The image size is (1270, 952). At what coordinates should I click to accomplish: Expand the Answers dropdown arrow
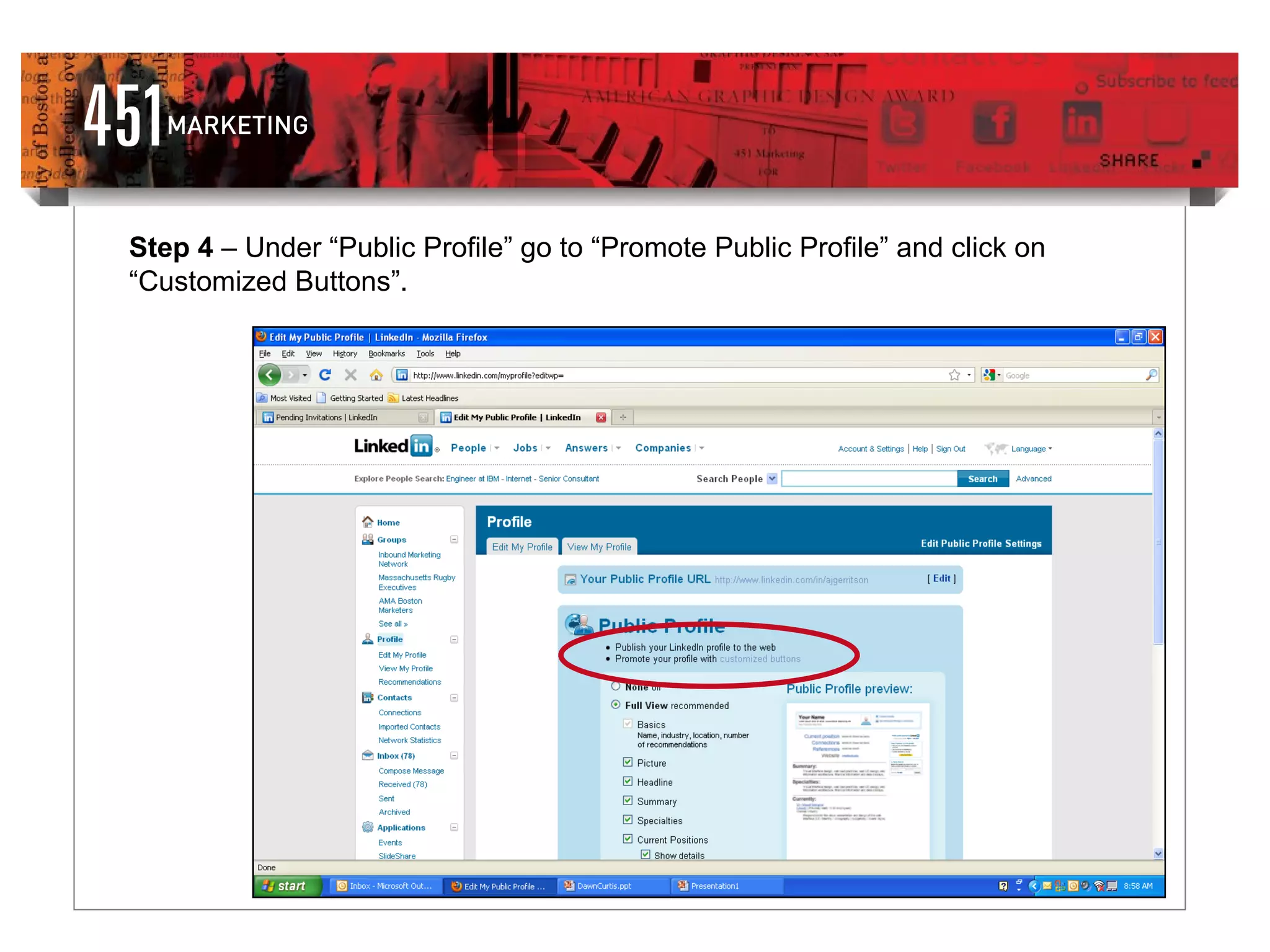tap(618, 448)
